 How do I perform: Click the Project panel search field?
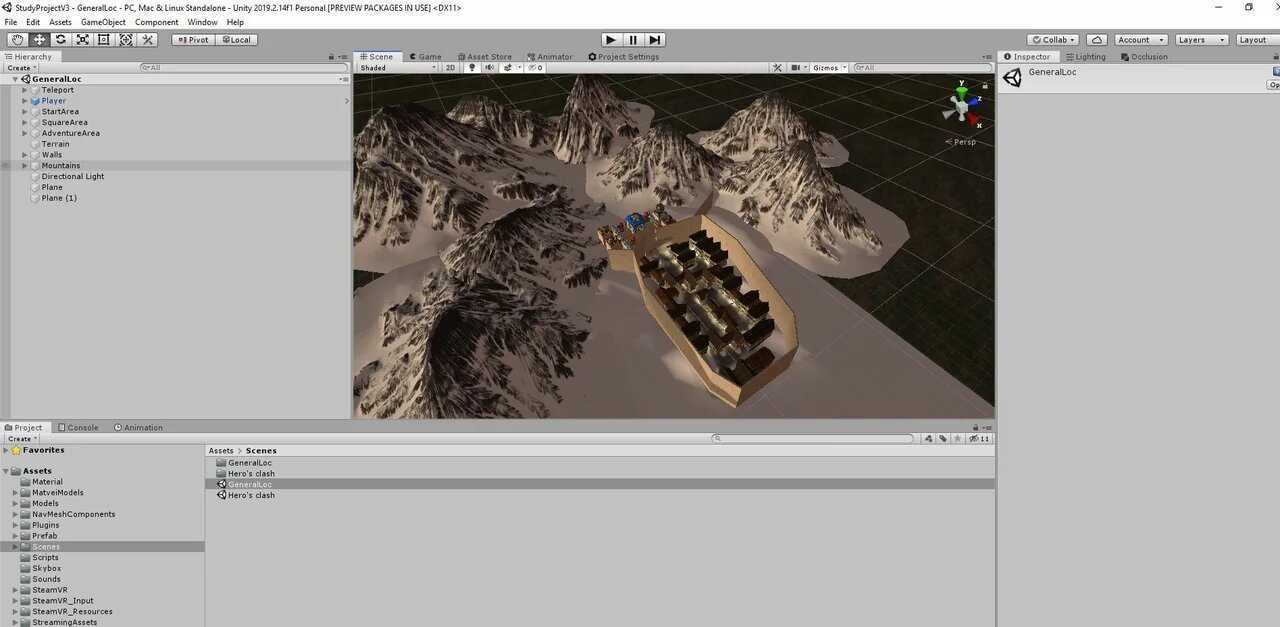[x=813, y=439]
